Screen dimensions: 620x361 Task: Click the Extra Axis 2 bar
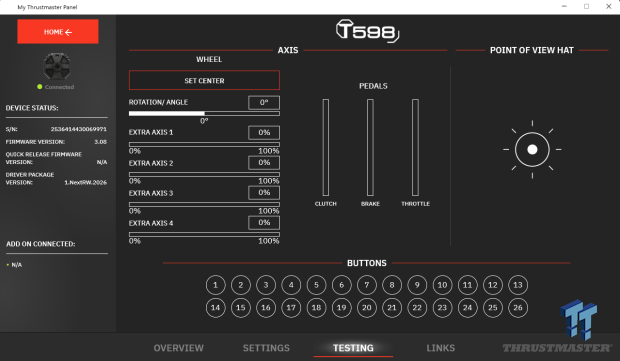coord(204,174)
